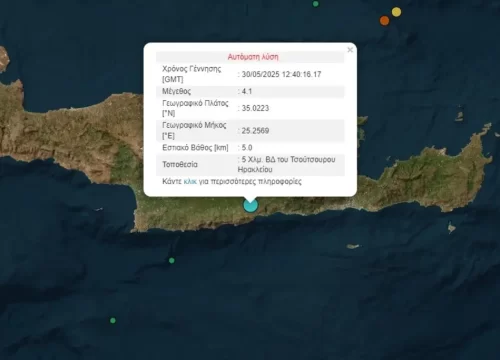Click the Τσούτσουρου Ηρακλείου location text
Viewport: 500px width, 360px height.
pyautogui.click(x=286, y=164)
